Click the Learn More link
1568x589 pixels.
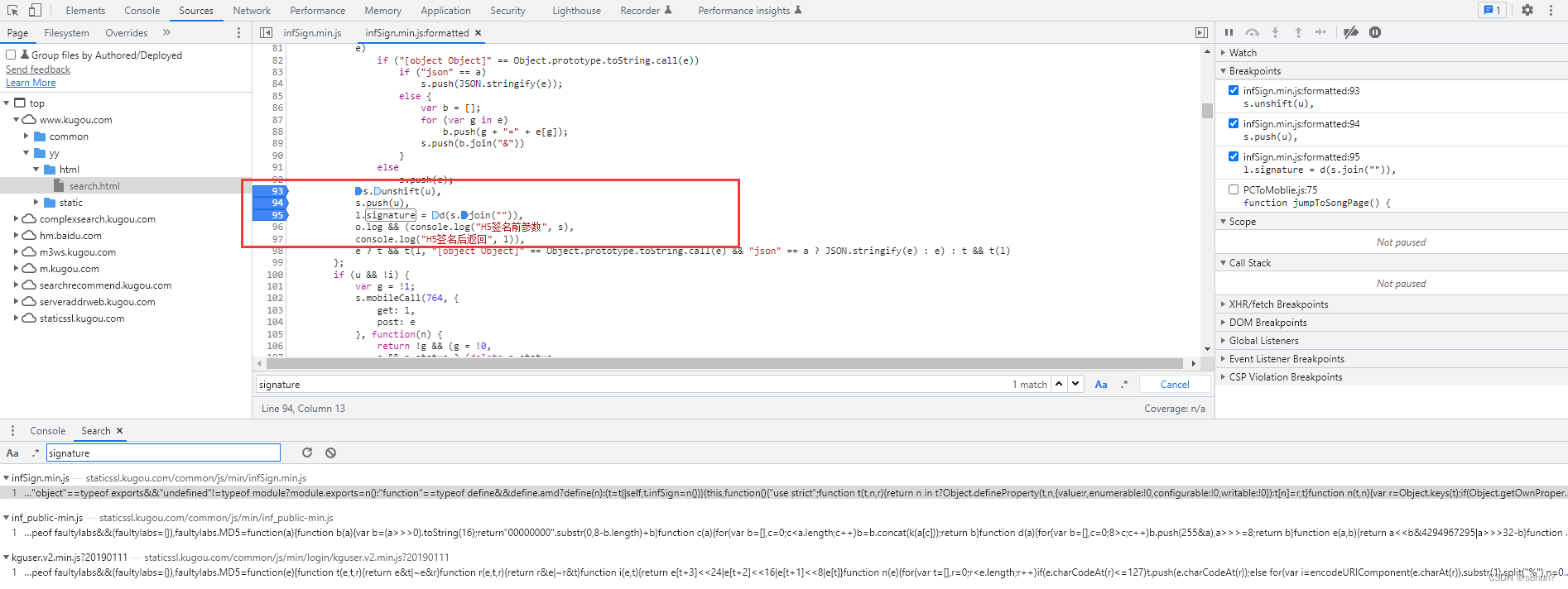[31, 83]
